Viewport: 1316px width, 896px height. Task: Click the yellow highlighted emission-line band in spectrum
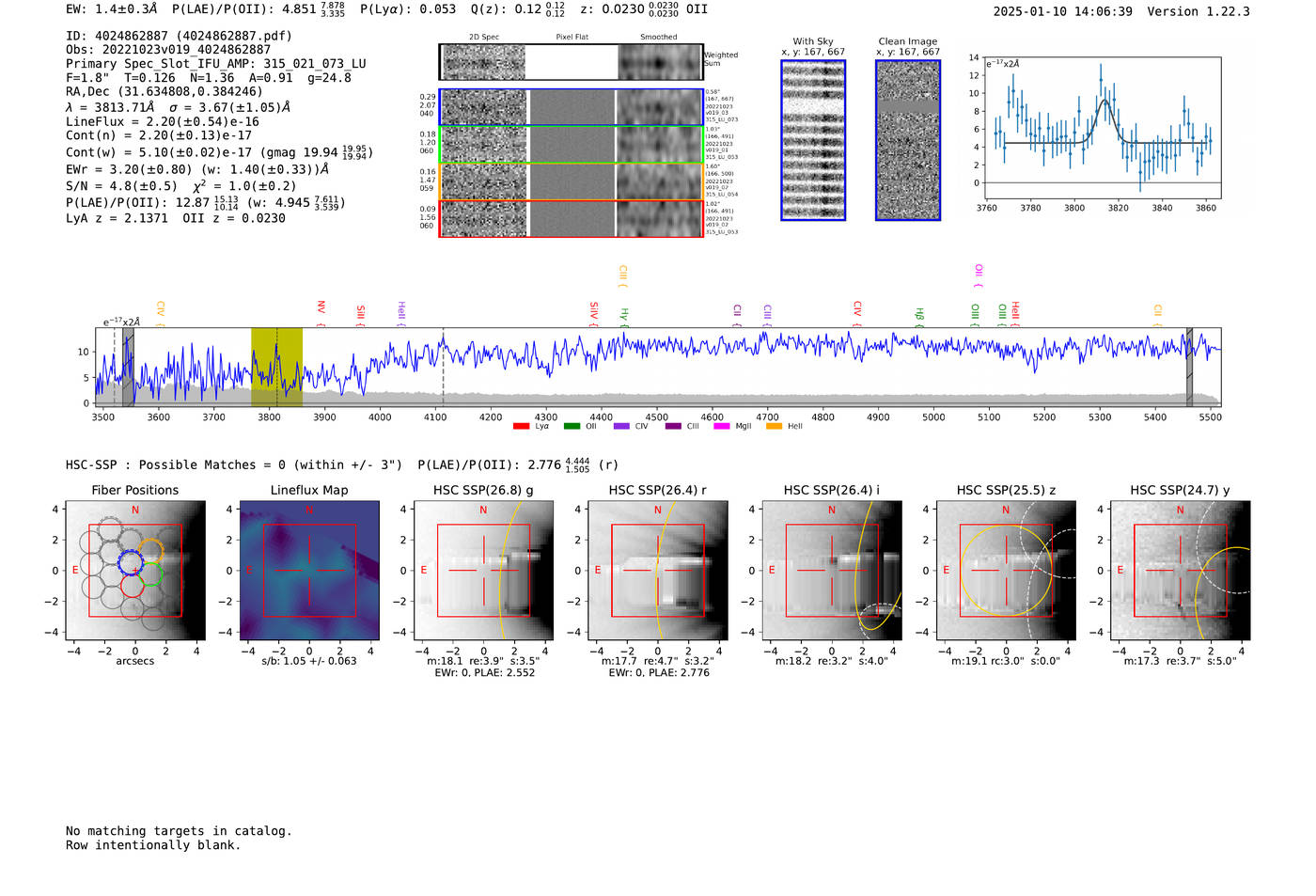[x=276, y=367]
